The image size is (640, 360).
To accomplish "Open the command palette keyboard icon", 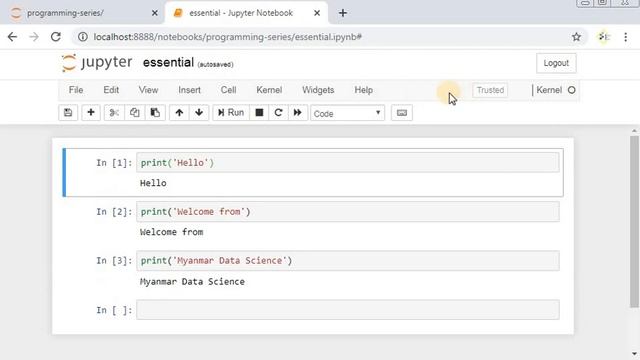I will pyautogui.click(x=402, y=113).
